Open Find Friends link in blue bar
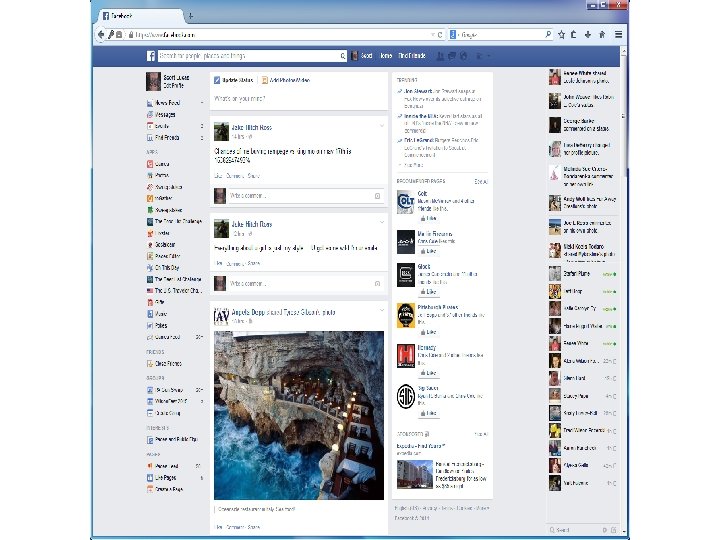Viewport: 720px width, 540px height. click(412, 56)
